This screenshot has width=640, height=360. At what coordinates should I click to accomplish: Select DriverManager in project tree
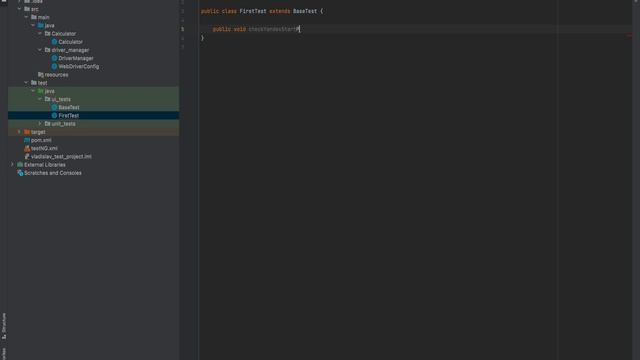pos(76,58)
